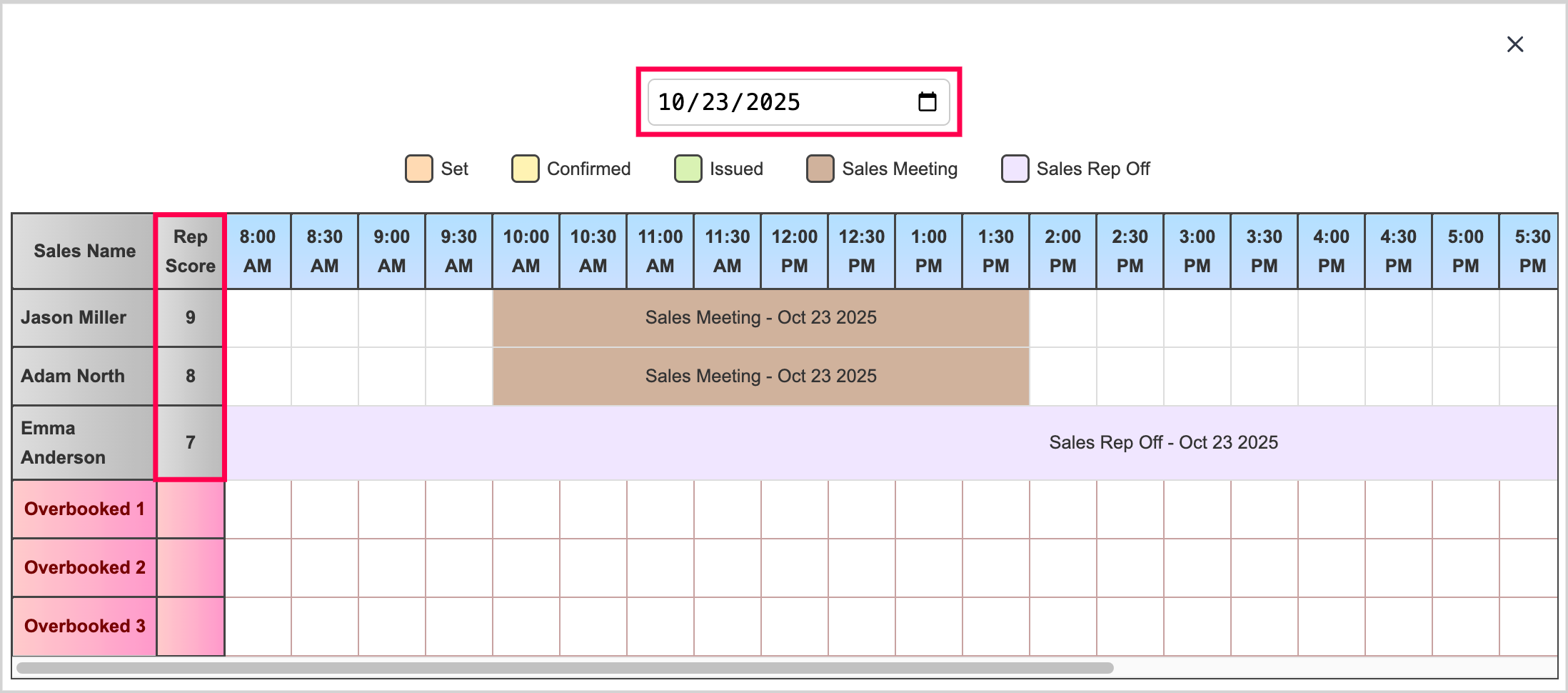The width and height of the screenshot is (1568, 693).
Task: Open Adam North's Sales Meeting block
Action: [760, 377]
